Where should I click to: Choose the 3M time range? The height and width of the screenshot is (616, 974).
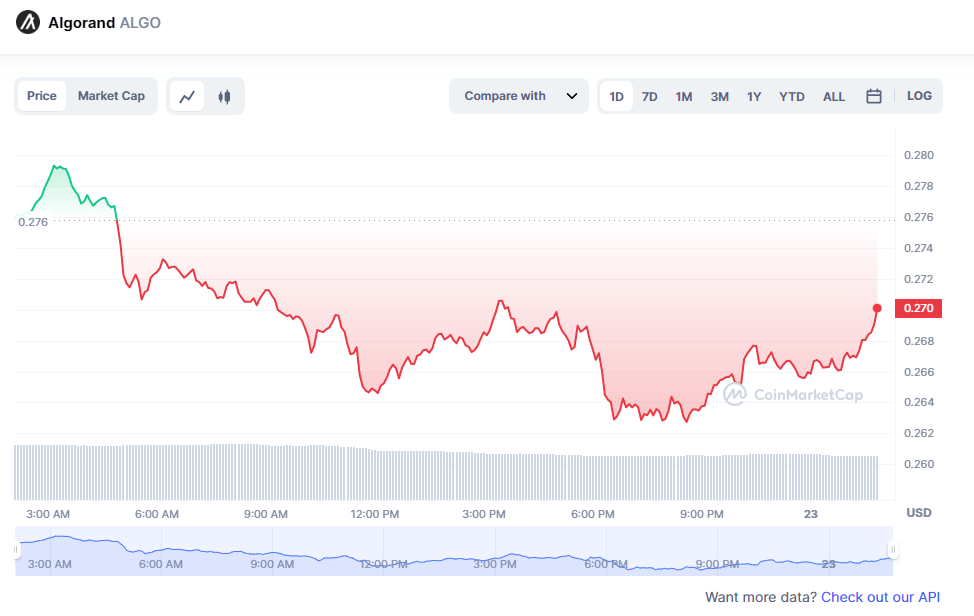point(719,97)
